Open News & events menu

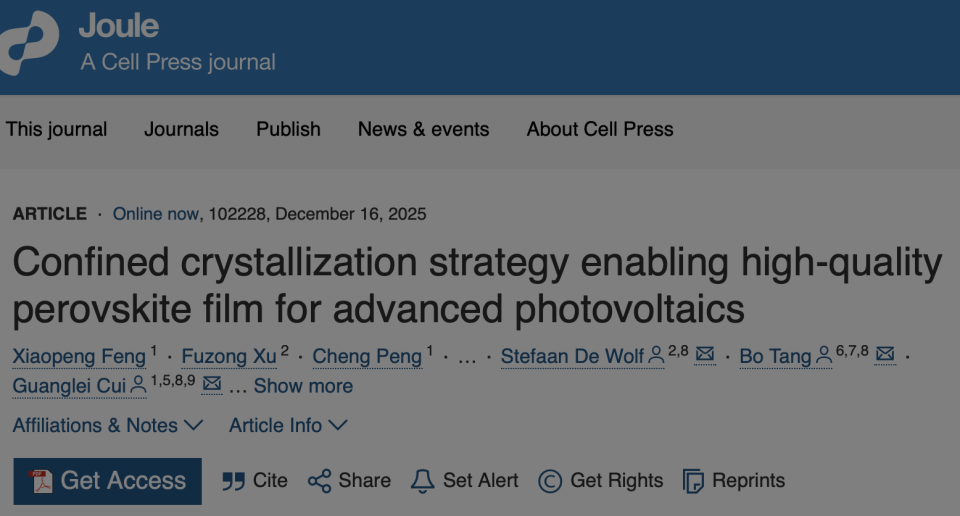pos(423,129)
